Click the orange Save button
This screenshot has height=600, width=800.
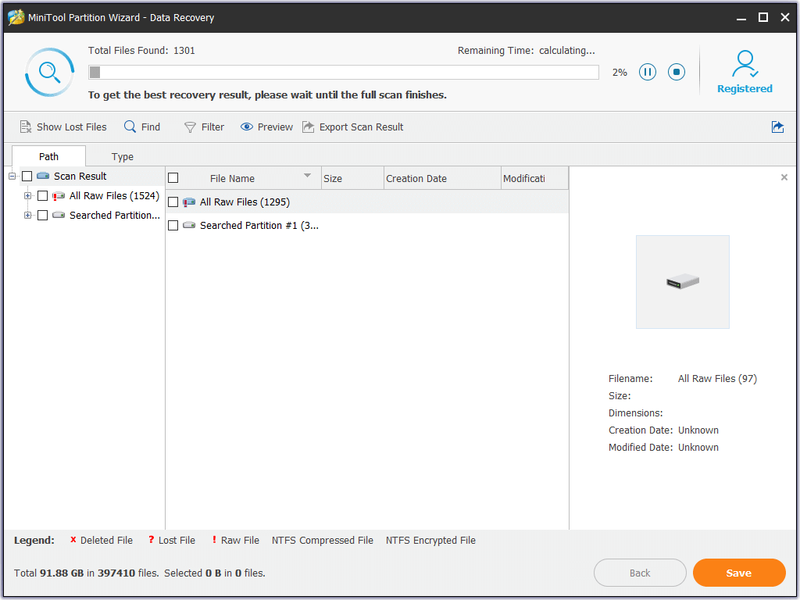739,573
